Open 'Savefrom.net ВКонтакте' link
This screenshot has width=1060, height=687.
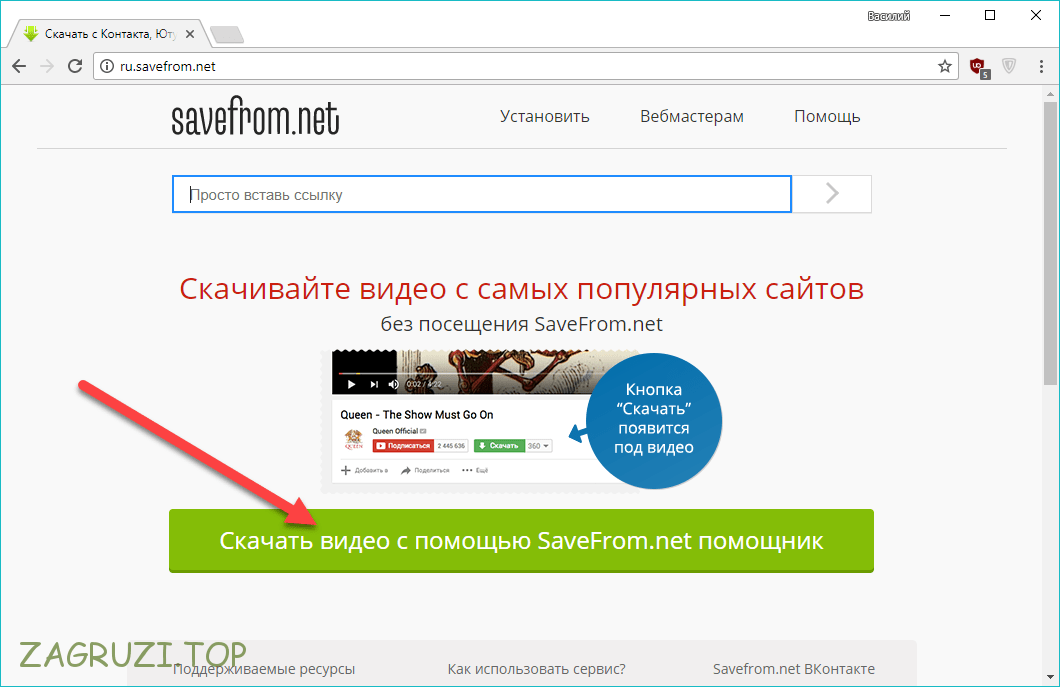pos(794,669)
